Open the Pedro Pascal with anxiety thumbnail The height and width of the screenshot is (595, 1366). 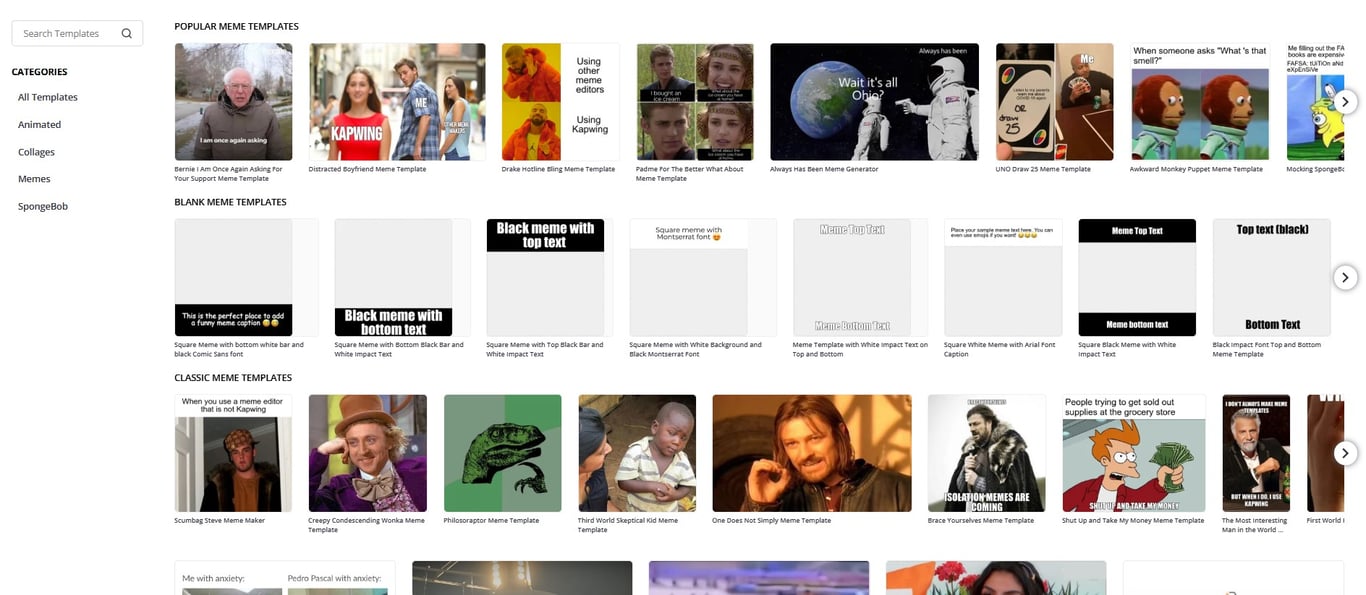[x=285, y=578]
